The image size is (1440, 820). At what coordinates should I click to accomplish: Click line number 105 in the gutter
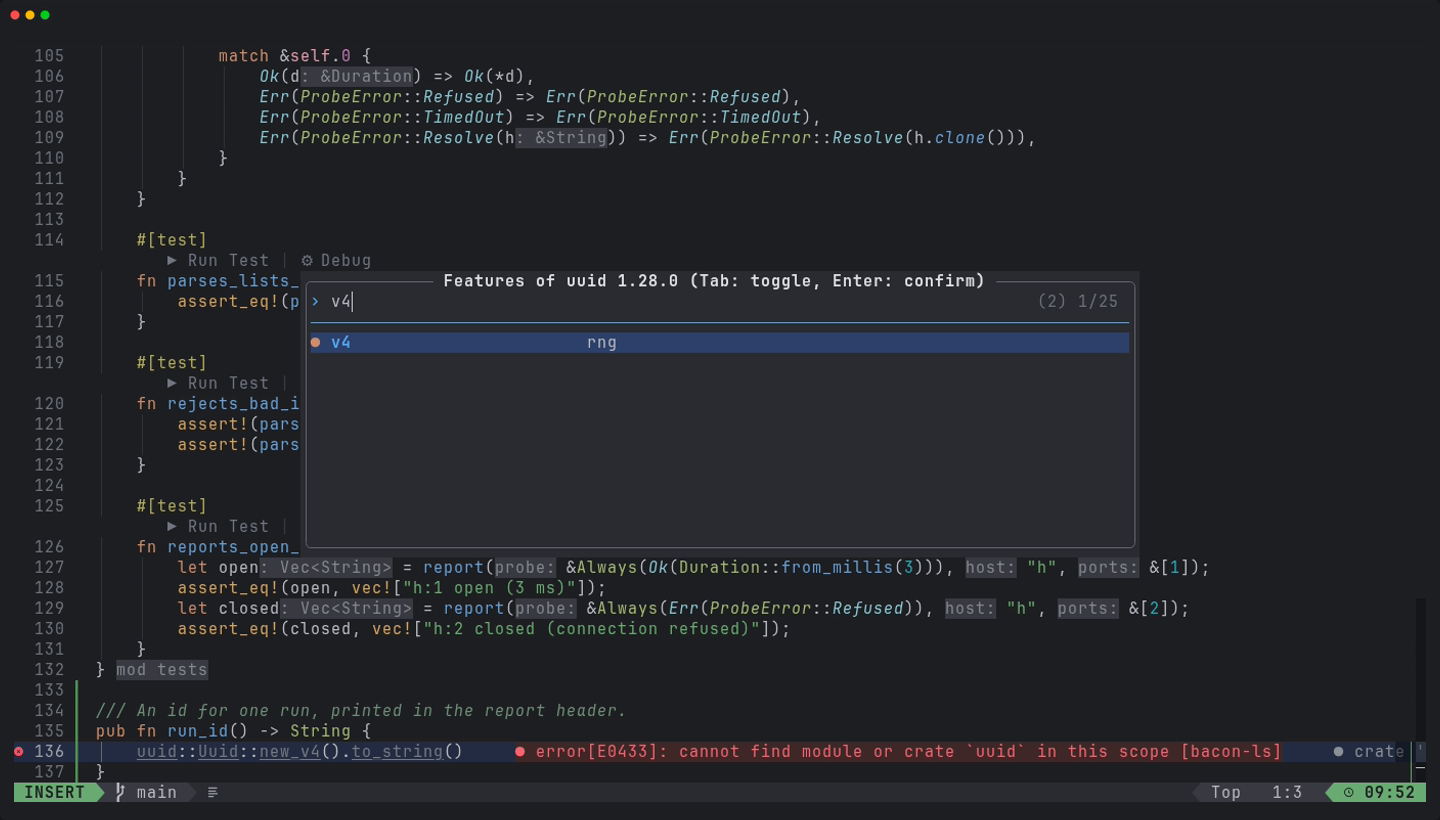pos(48,56)
